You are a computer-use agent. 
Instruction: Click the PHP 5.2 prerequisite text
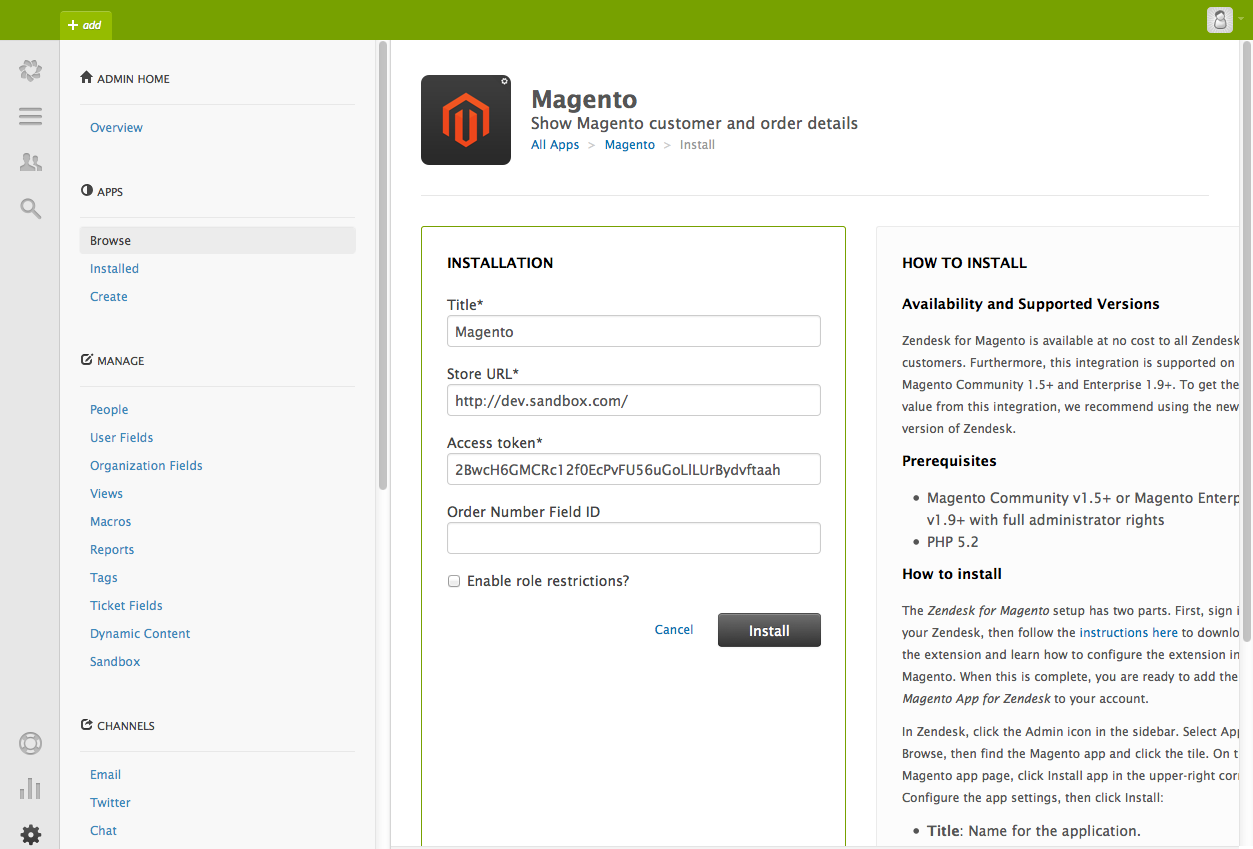pyautogui.click(x=953, y=542)
